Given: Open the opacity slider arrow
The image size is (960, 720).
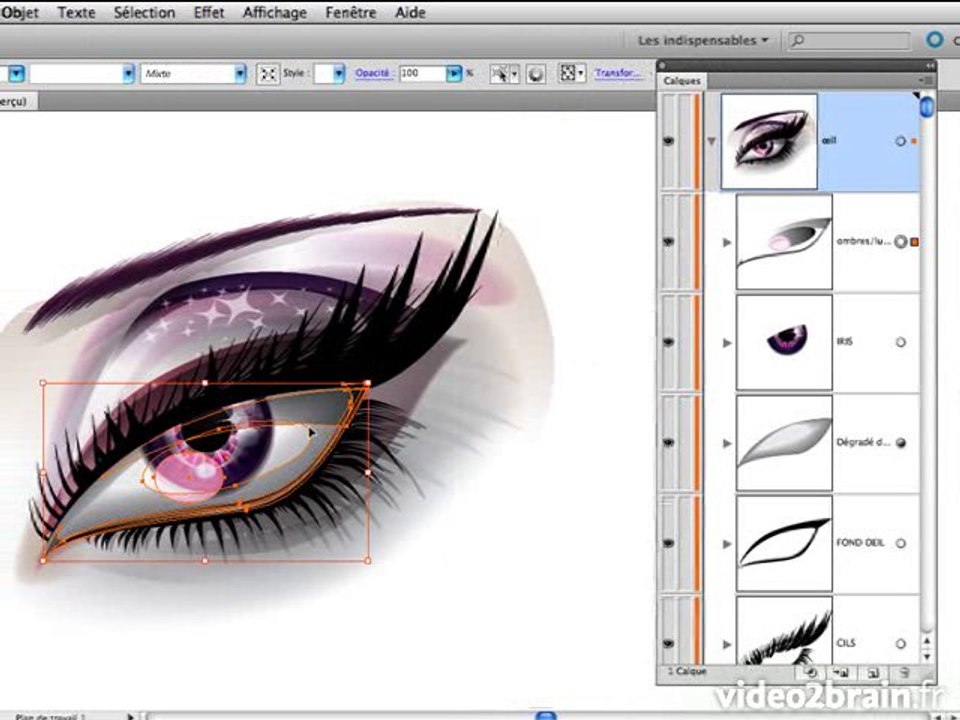Looking at the screenshot, I should (454, 74).
